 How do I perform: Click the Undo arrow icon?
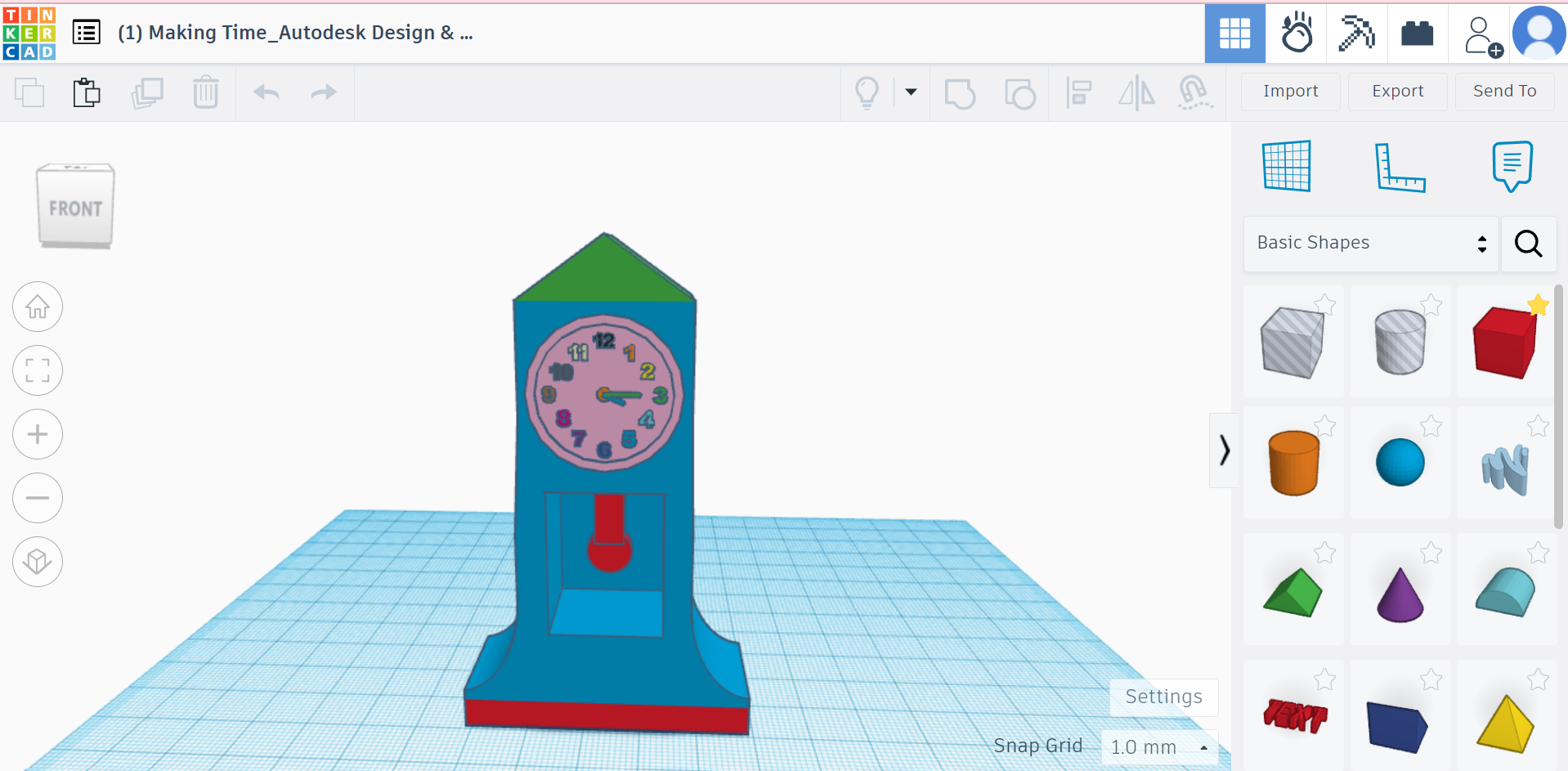coord(265,92)
